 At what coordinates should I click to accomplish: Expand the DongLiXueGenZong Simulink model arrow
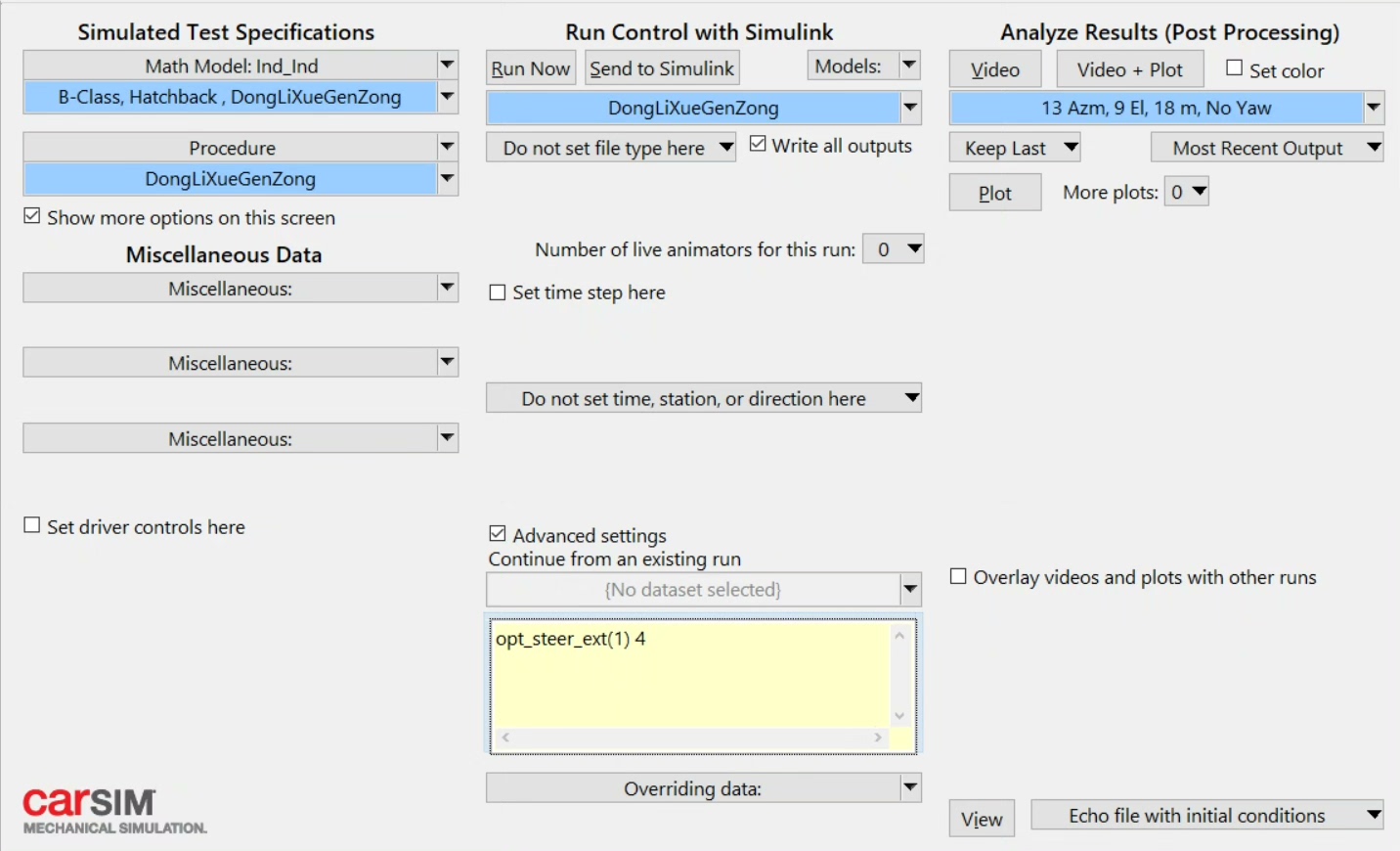(x=910, y=108)
